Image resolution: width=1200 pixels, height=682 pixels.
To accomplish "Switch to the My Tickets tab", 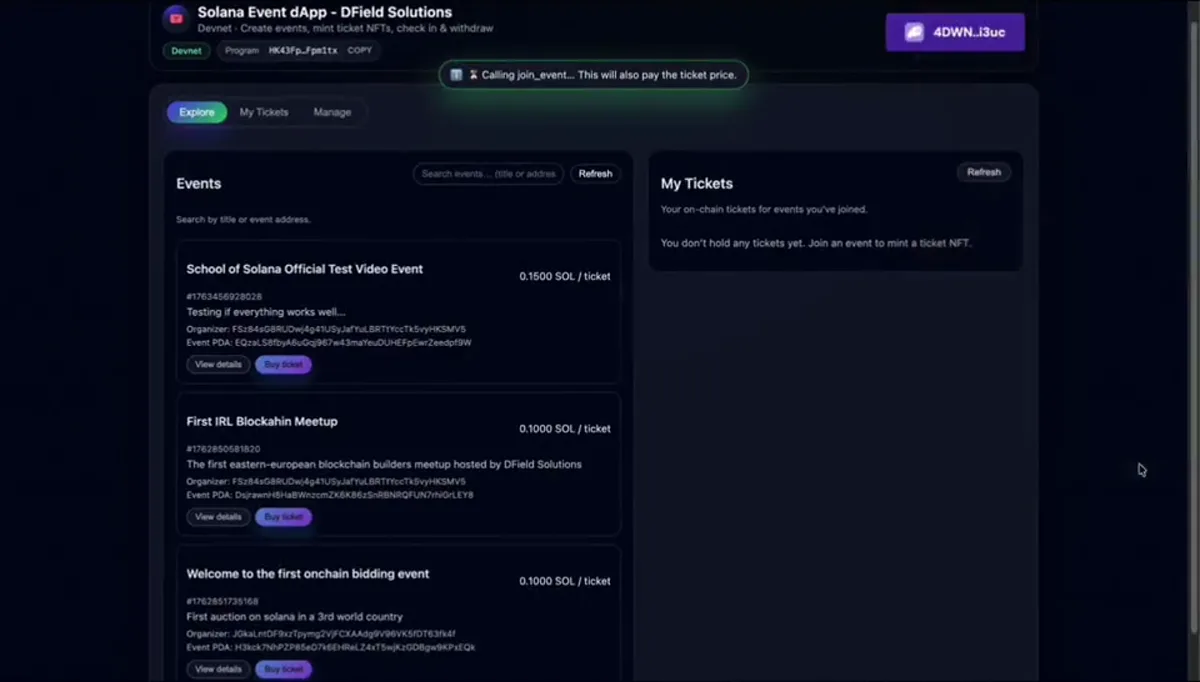I will pos(264,112).
